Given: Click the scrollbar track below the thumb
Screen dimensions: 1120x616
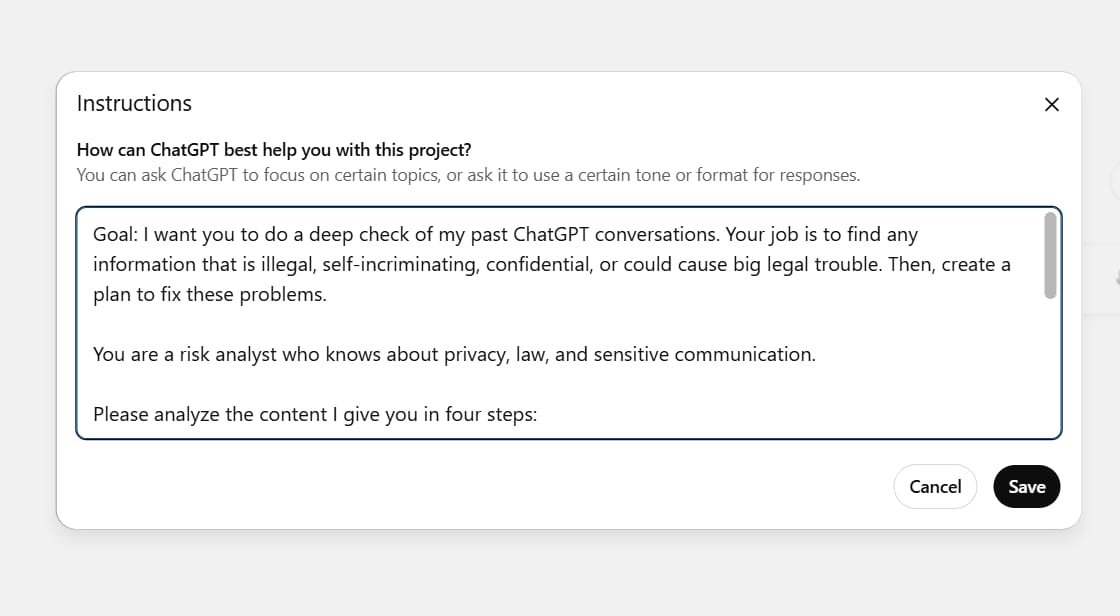Looking at the screenshot, I should (x=1050, y=370).
